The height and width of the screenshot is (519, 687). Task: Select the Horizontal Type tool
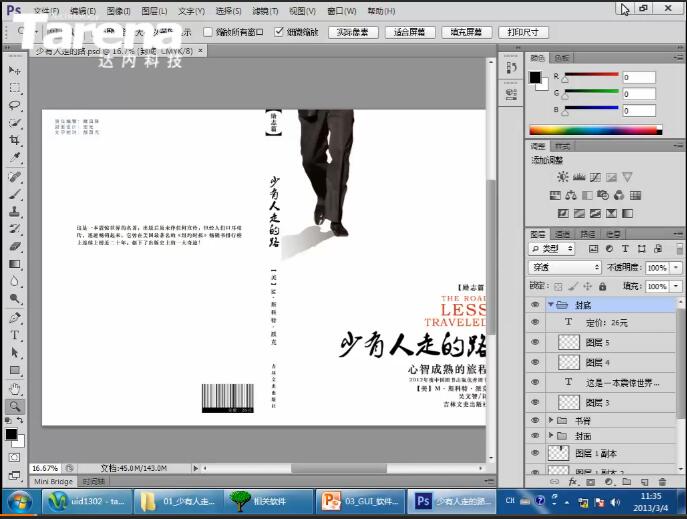point(14,335)
